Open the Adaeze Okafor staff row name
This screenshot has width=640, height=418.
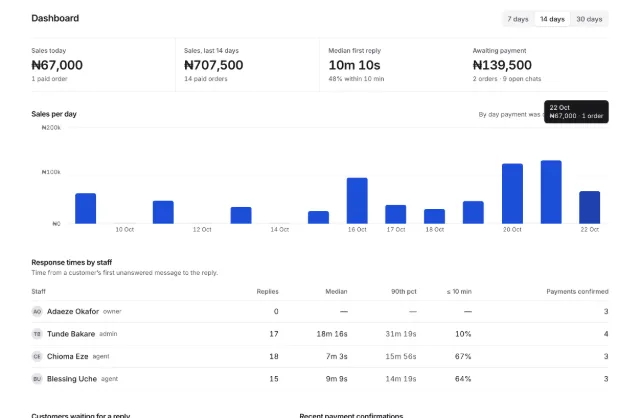(x=73, y=311)
